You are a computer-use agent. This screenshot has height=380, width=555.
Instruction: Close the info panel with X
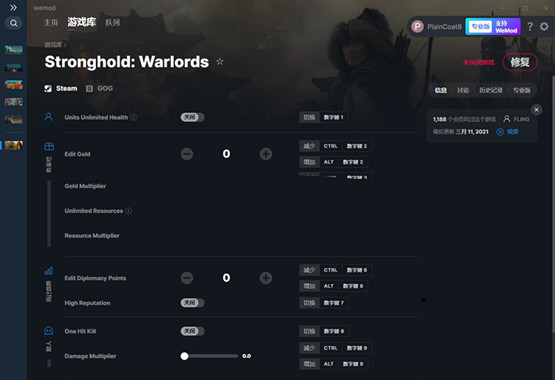click(x=536, y=110)
